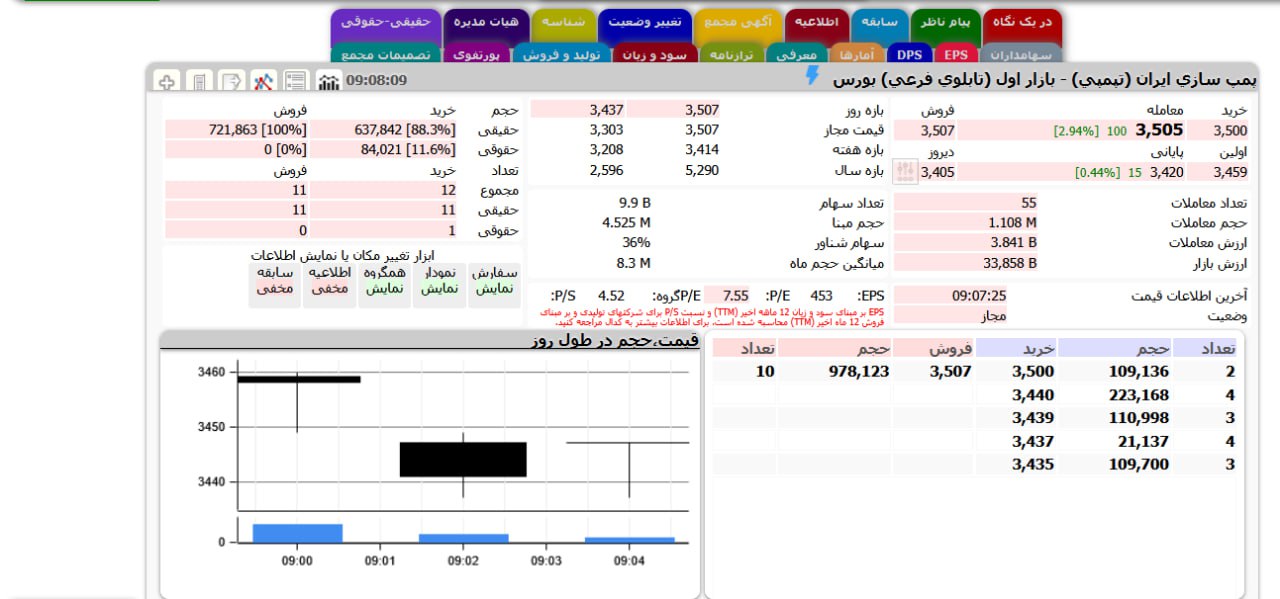This screenshot has width=1280, height=599.
Task: Select the 3,437 bid row in the depth table
Action: click(x=1032, y=441)
